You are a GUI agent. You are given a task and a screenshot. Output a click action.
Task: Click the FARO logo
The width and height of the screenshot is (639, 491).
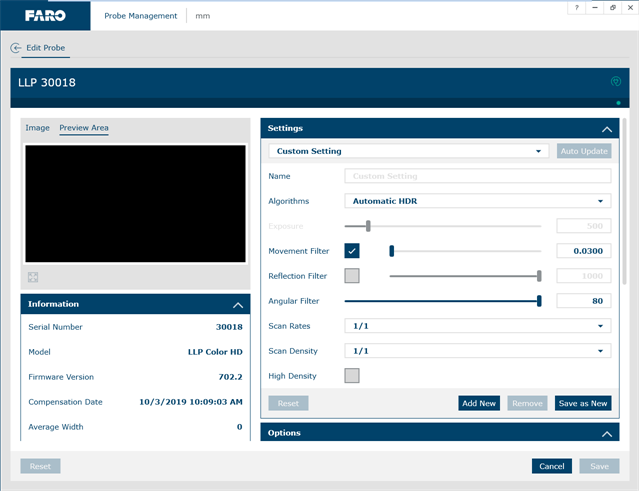tap(45, 15)
